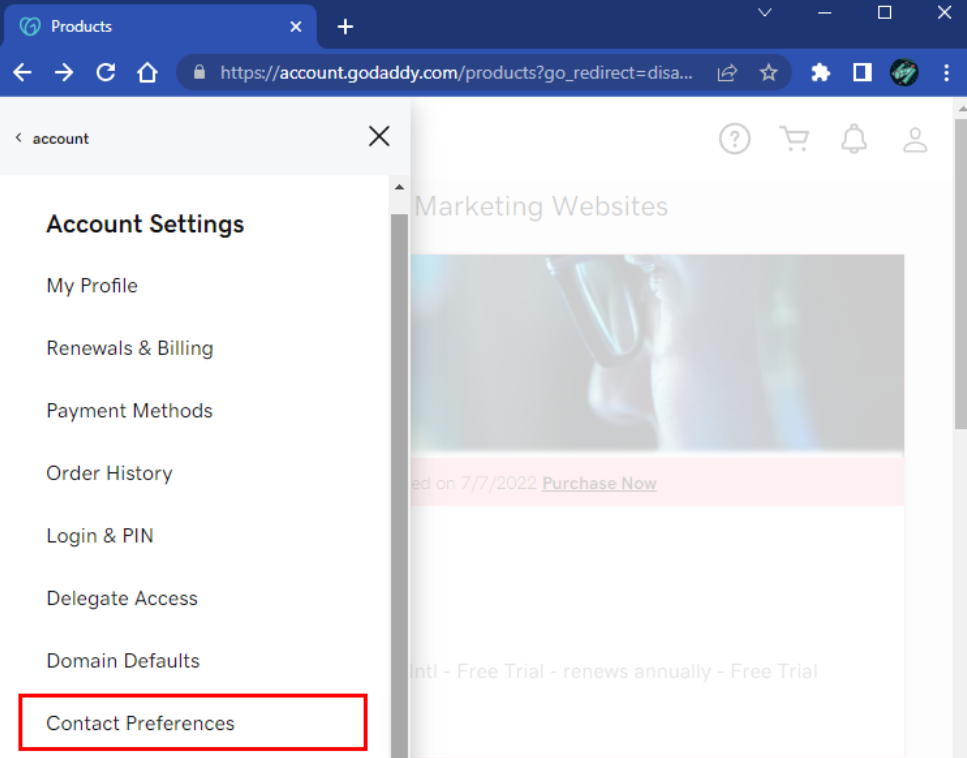967x758 pixels.
Task: Click the side panel scrollbar thumb
Action: [x=400, y=485]
